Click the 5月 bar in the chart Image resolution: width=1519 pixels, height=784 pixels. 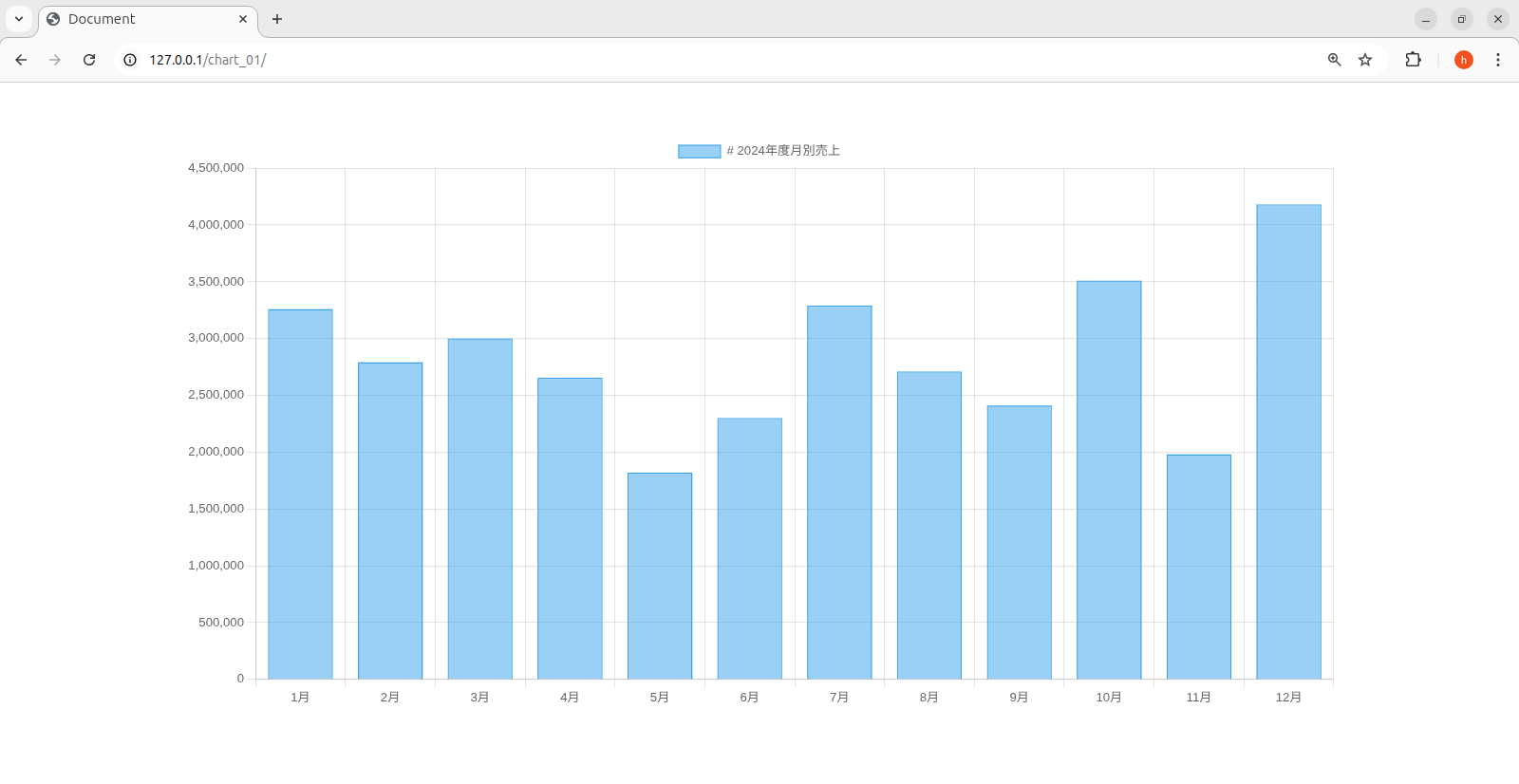pyautogui.click(x=660, y=575)
